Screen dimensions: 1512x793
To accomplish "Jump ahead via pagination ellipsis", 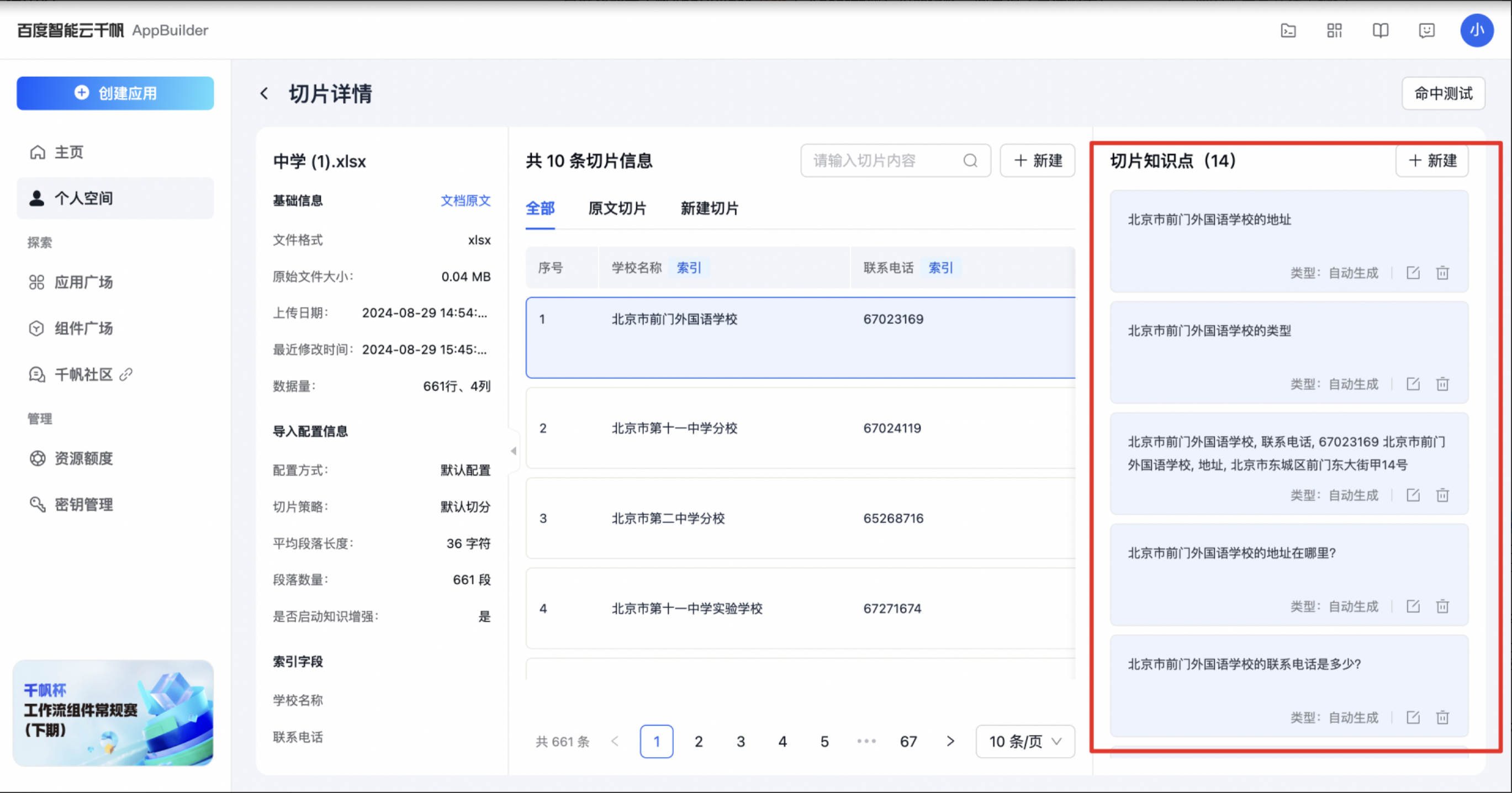I will pos(866,741).
